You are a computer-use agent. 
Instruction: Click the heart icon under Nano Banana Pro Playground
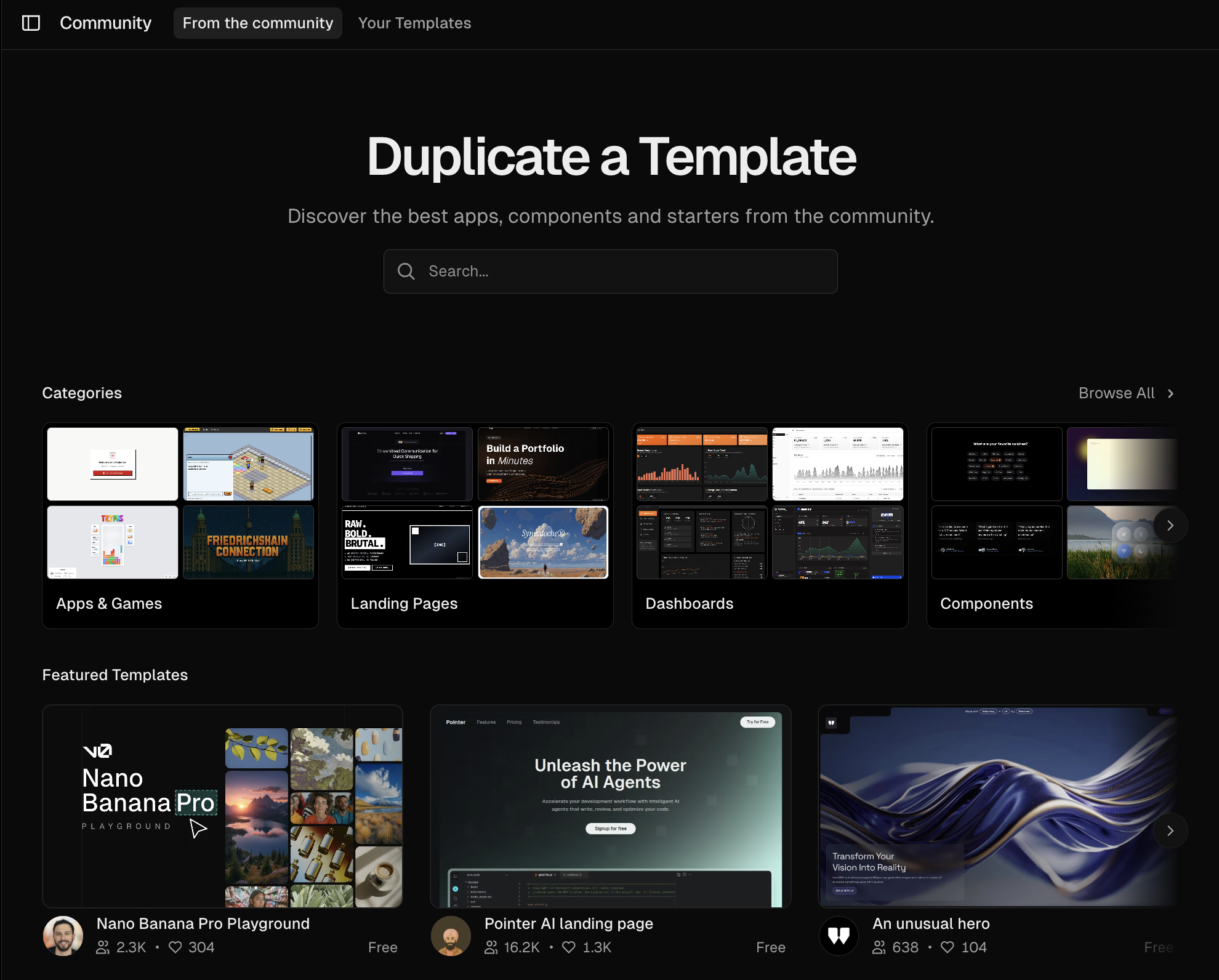tap(174, 947)
